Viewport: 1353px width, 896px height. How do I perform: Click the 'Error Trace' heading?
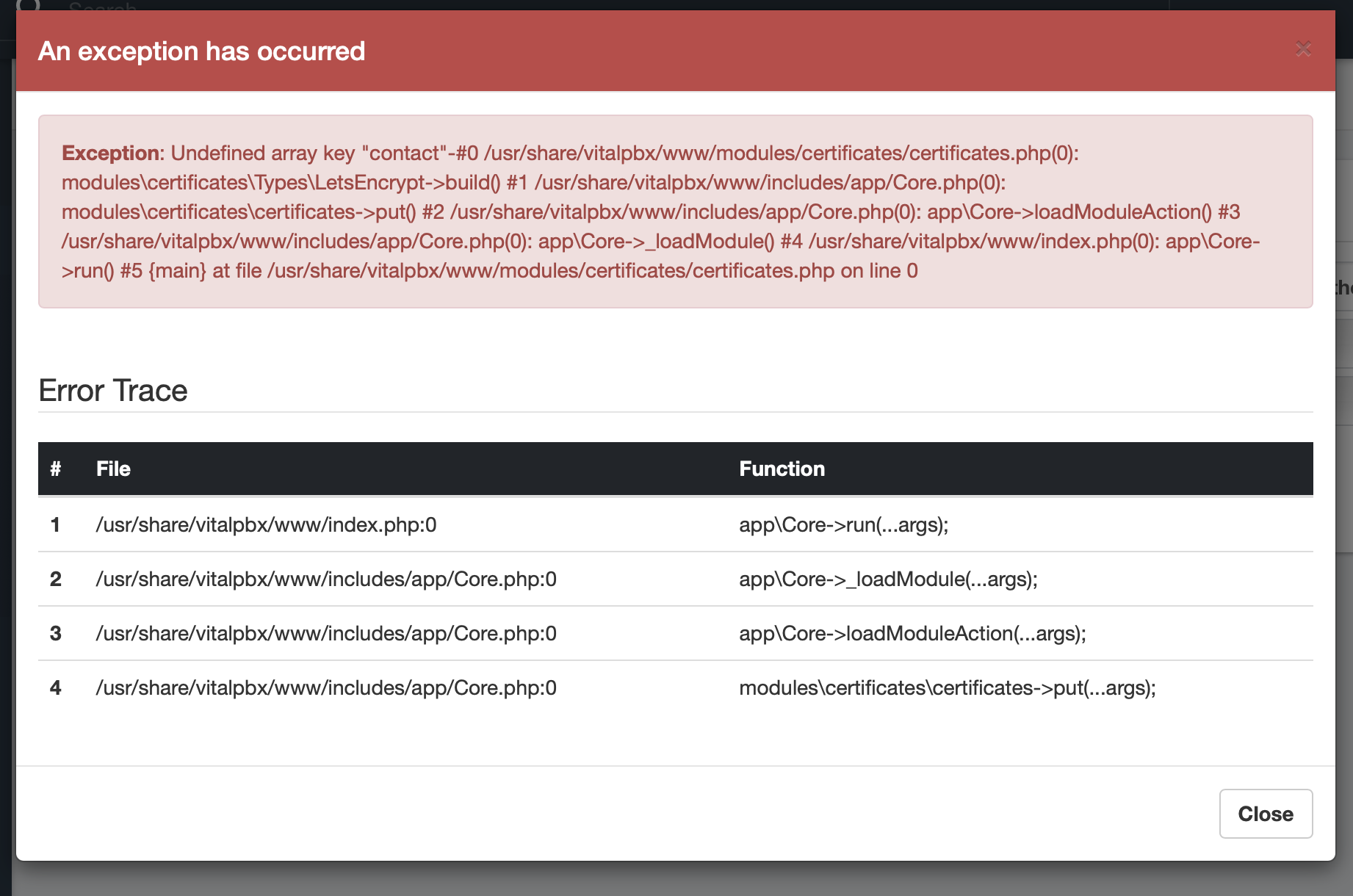tap(113, 391)
